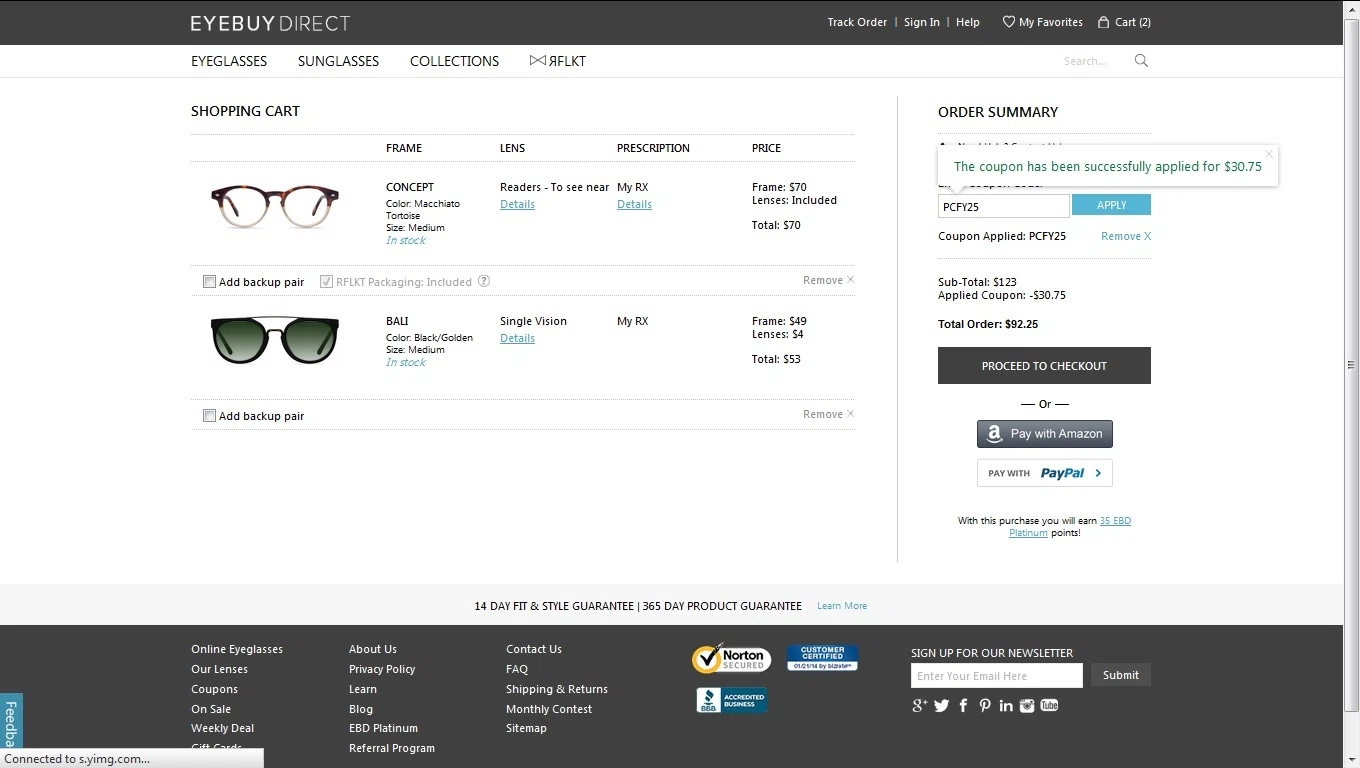
Task: Open the Pinterest social icon
Action: (985, 705)
